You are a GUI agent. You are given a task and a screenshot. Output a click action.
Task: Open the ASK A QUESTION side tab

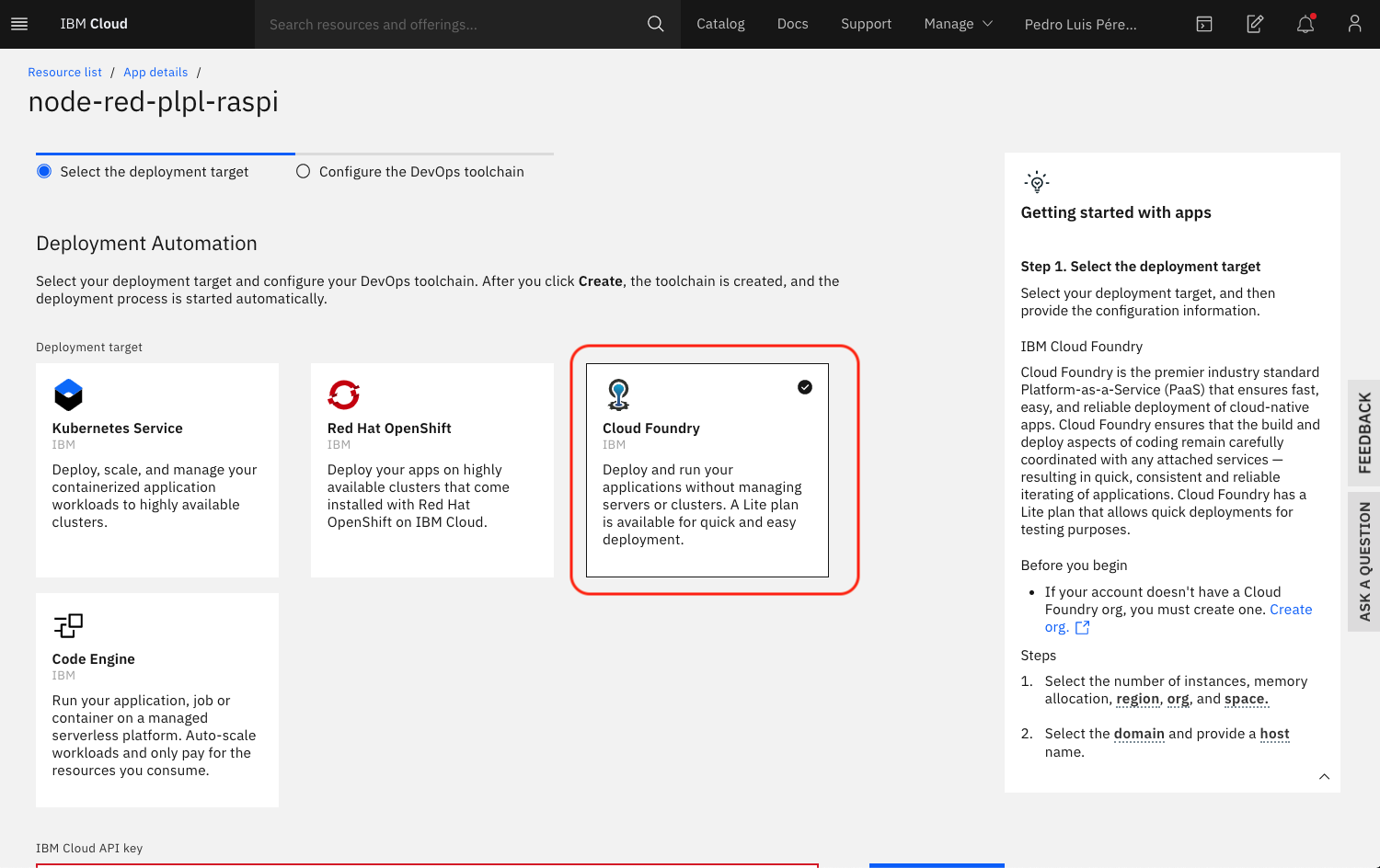coord(1364,562)
